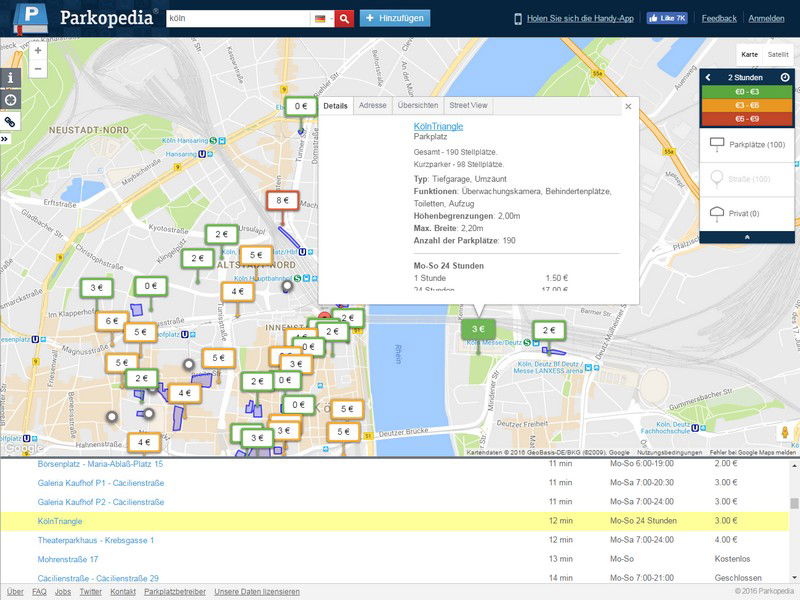Click the red magnifier search button
Image resolution: width=800 pixels, height=600 pixels.
coord(344,19)
